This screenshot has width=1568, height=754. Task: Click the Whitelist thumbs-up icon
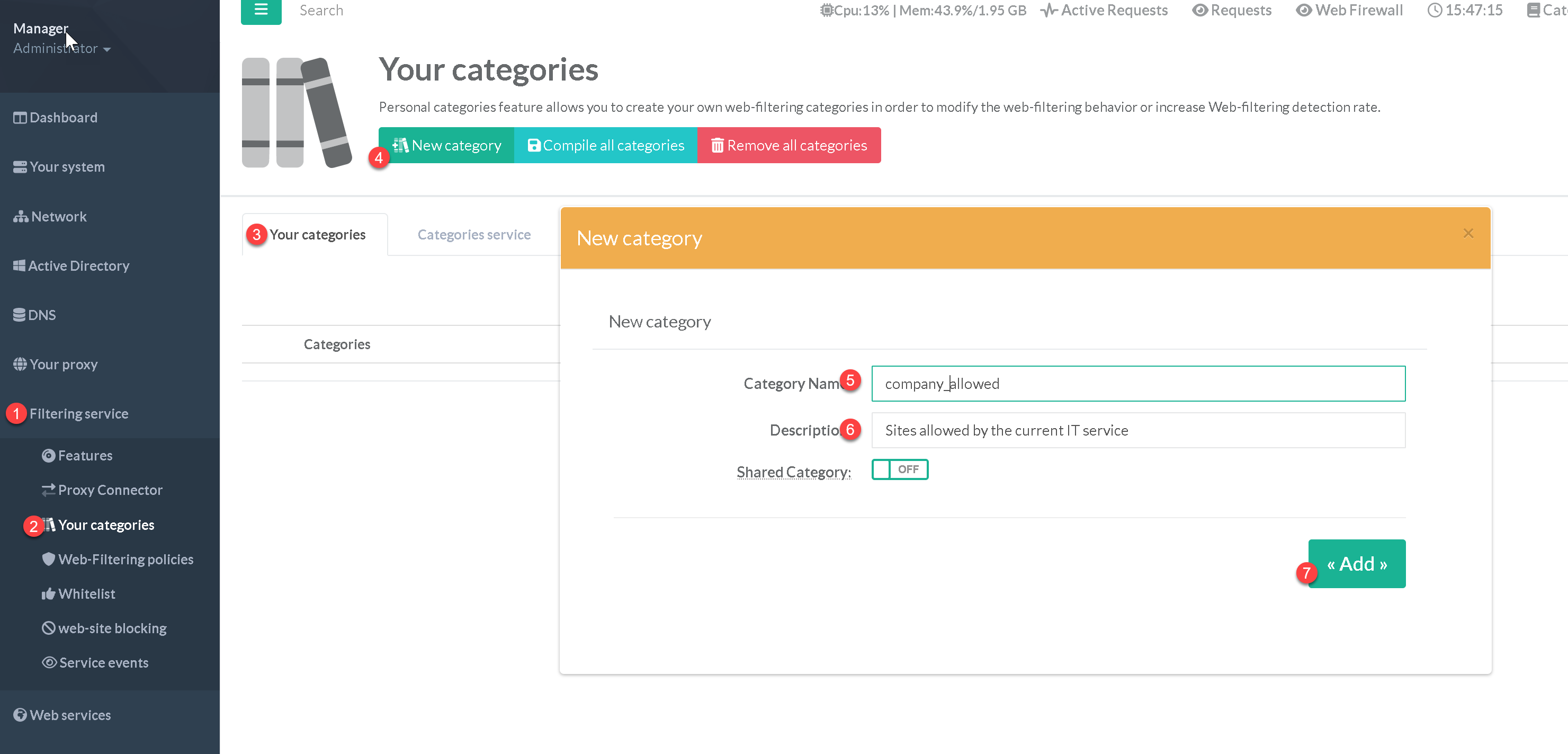click(48, 594)
